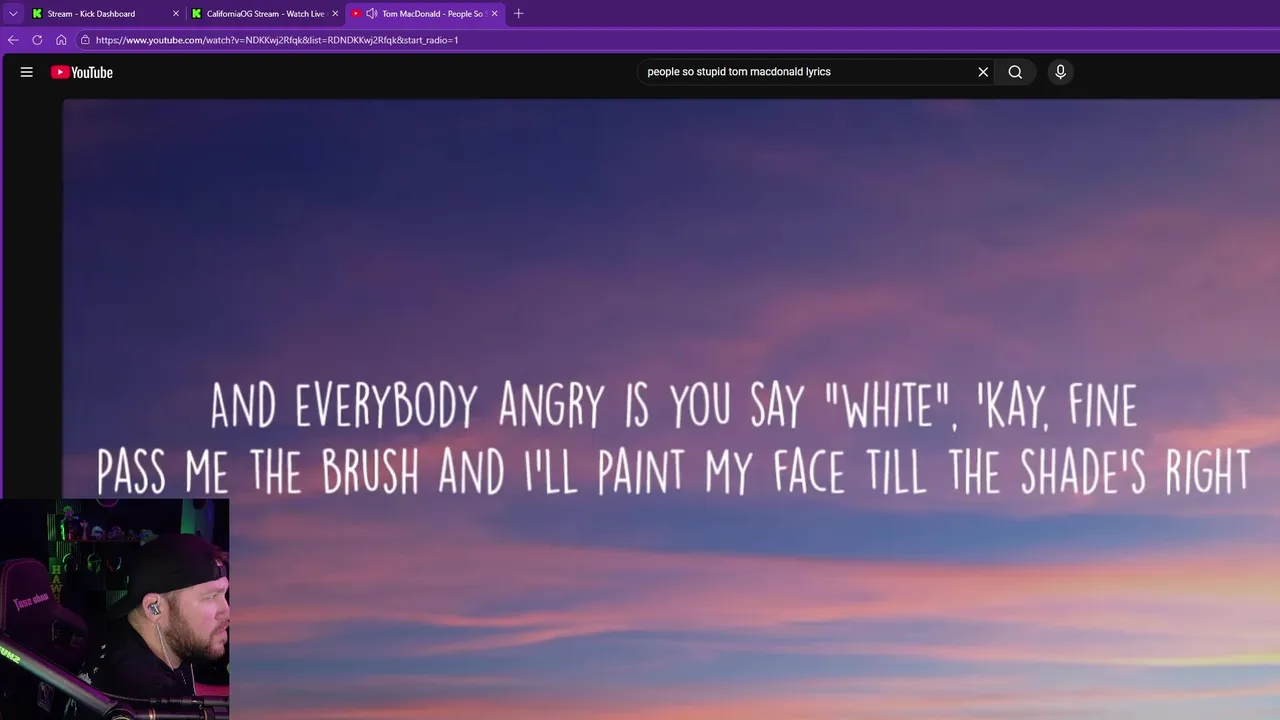
Task: Go to YouTube home via logo
Action: click(x=82, y=72)
